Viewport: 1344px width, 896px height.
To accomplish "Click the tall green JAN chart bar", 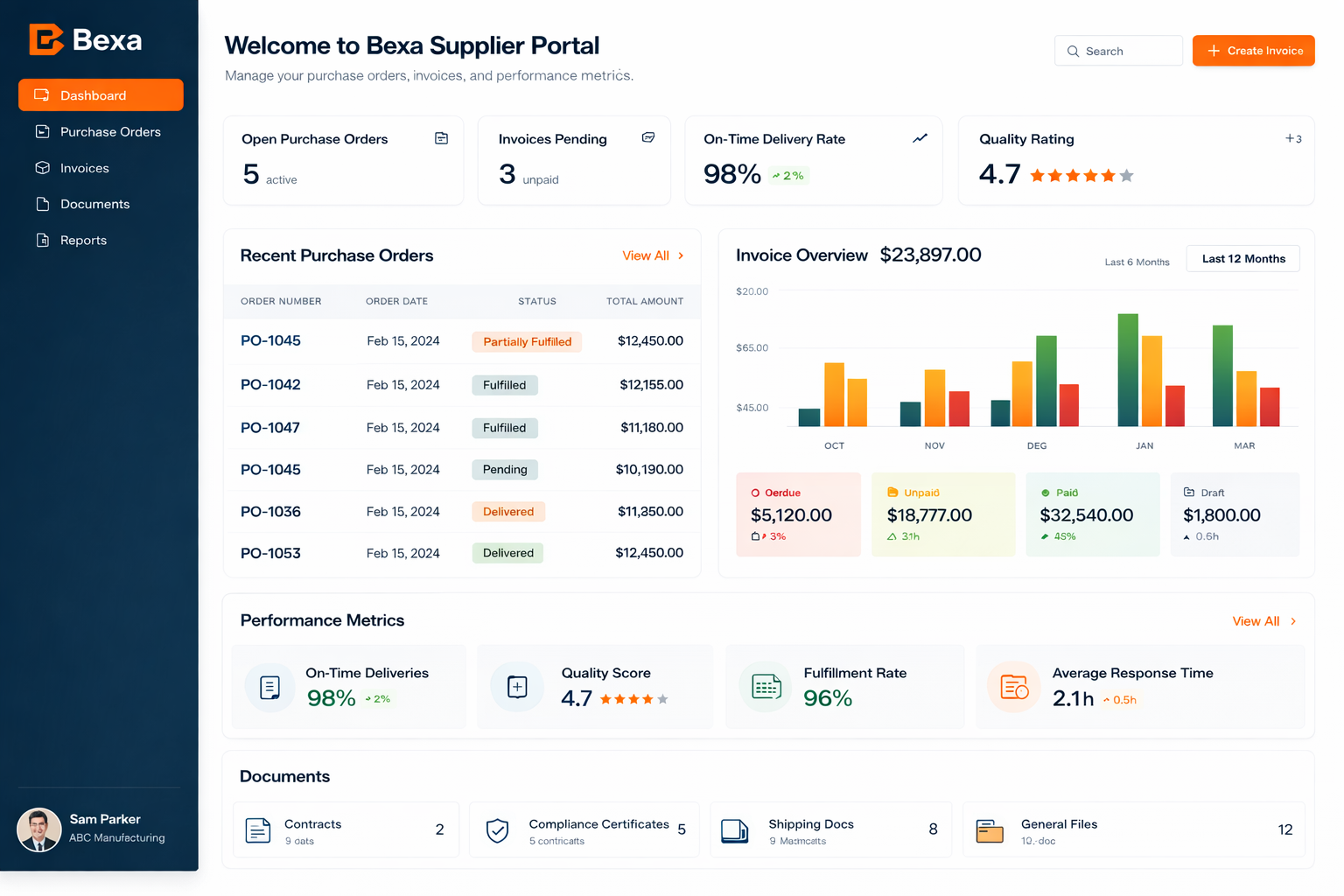I will (1128, 369).
